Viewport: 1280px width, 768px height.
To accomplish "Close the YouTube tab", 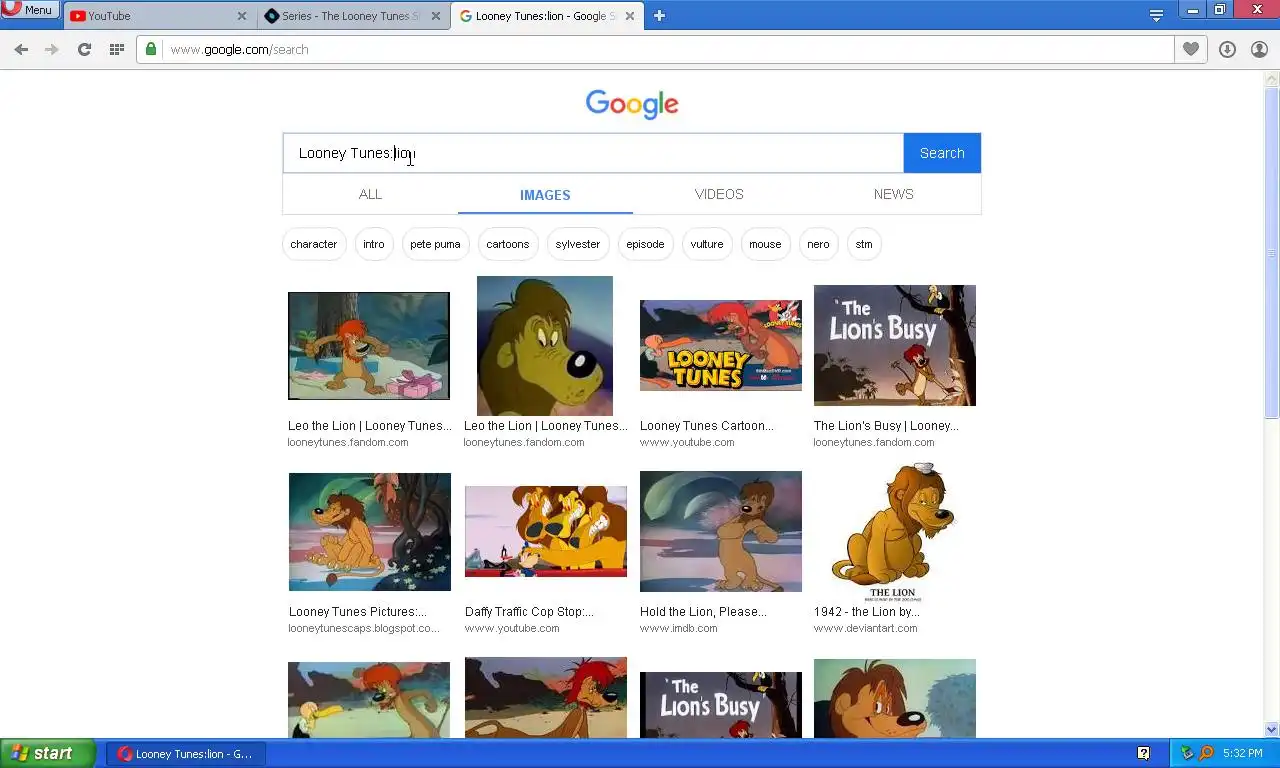I will (x=242, y=16).
